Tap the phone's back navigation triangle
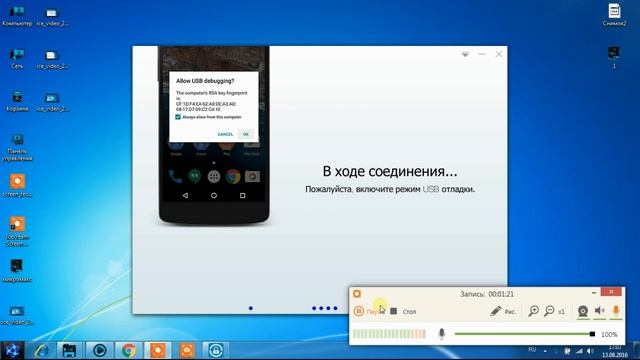Screen dimensions: 640x360 click(x=185, y=196)
